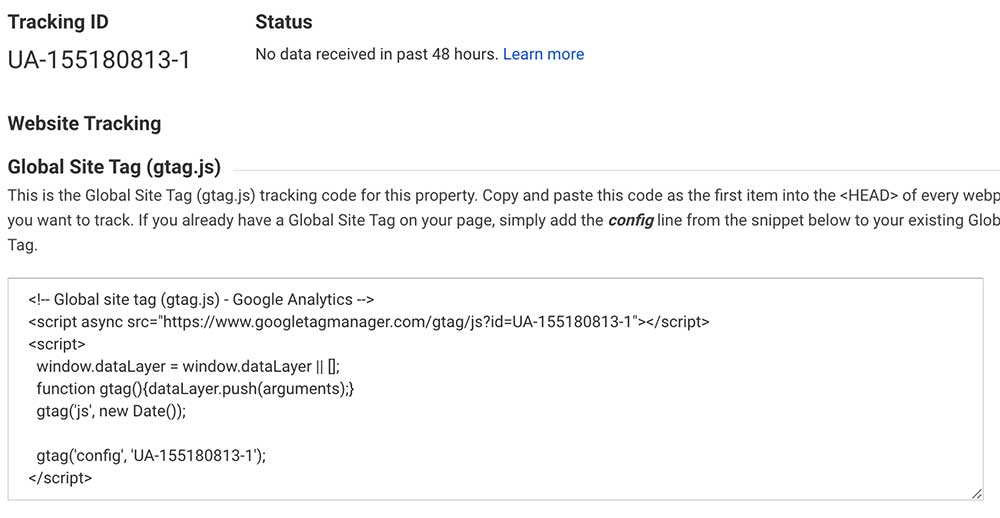Place cursor on function gtag() line
The image size is (1000, 518).
click(x=195, y=388)
